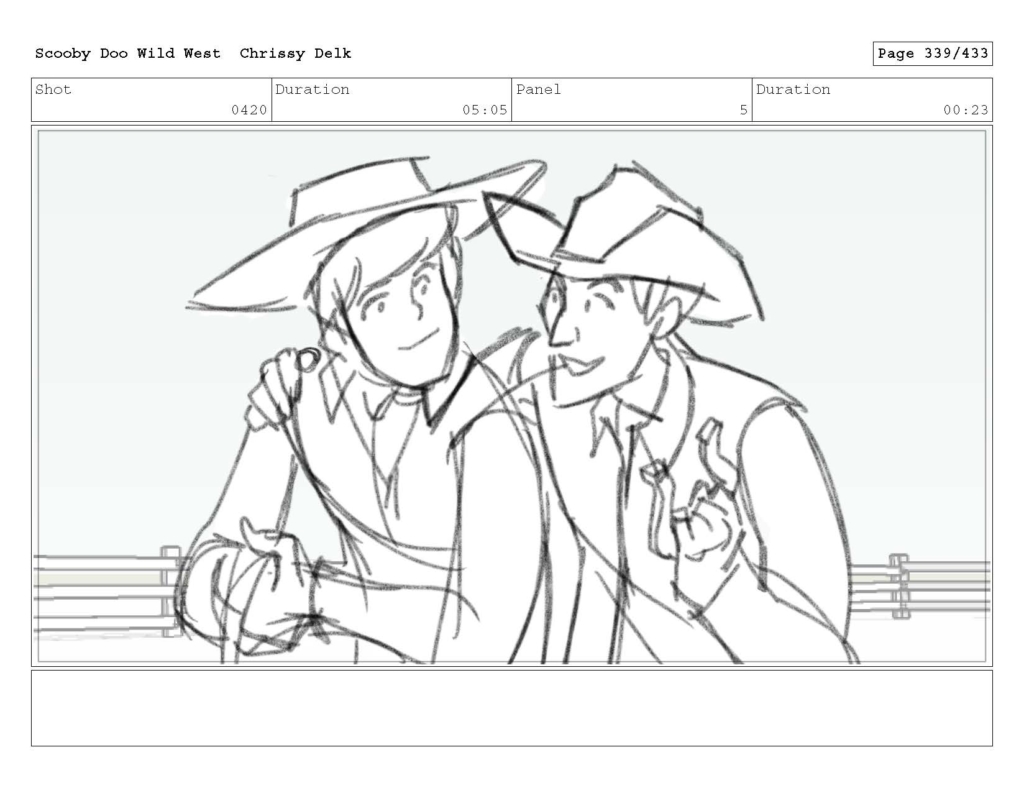Select the empty notes box below the panel
The width and height of the screenshot is (1024, 793).
512,708
